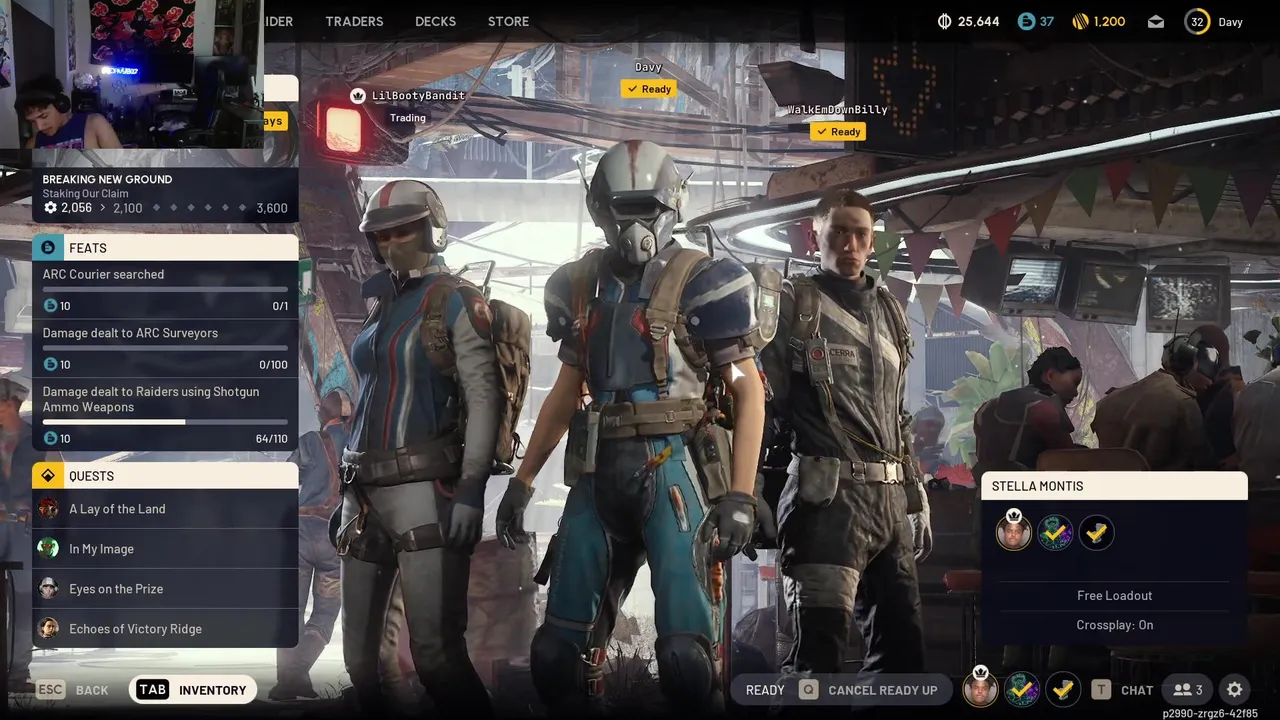
Task: Click the Feats header icon
Action: [48, 247]
